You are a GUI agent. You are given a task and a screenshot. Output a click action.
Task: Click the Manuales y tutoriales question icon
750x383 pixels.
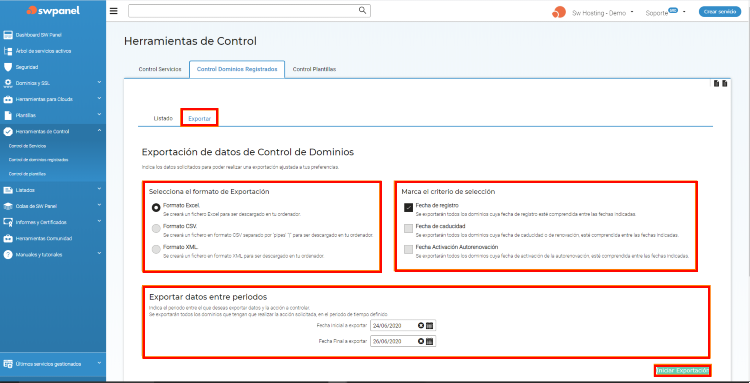(x=8, y=254)
